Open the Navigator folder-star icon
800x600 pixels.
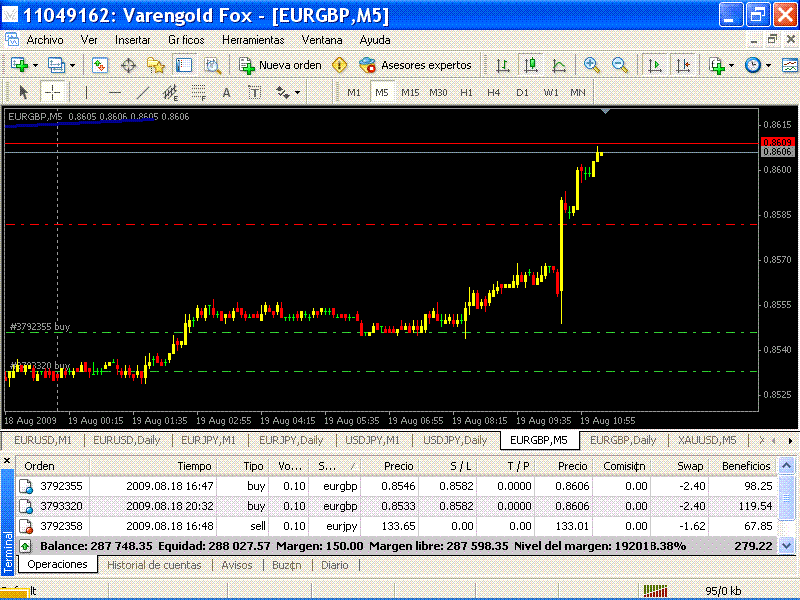pyautogui.click(x=156, y=65)
